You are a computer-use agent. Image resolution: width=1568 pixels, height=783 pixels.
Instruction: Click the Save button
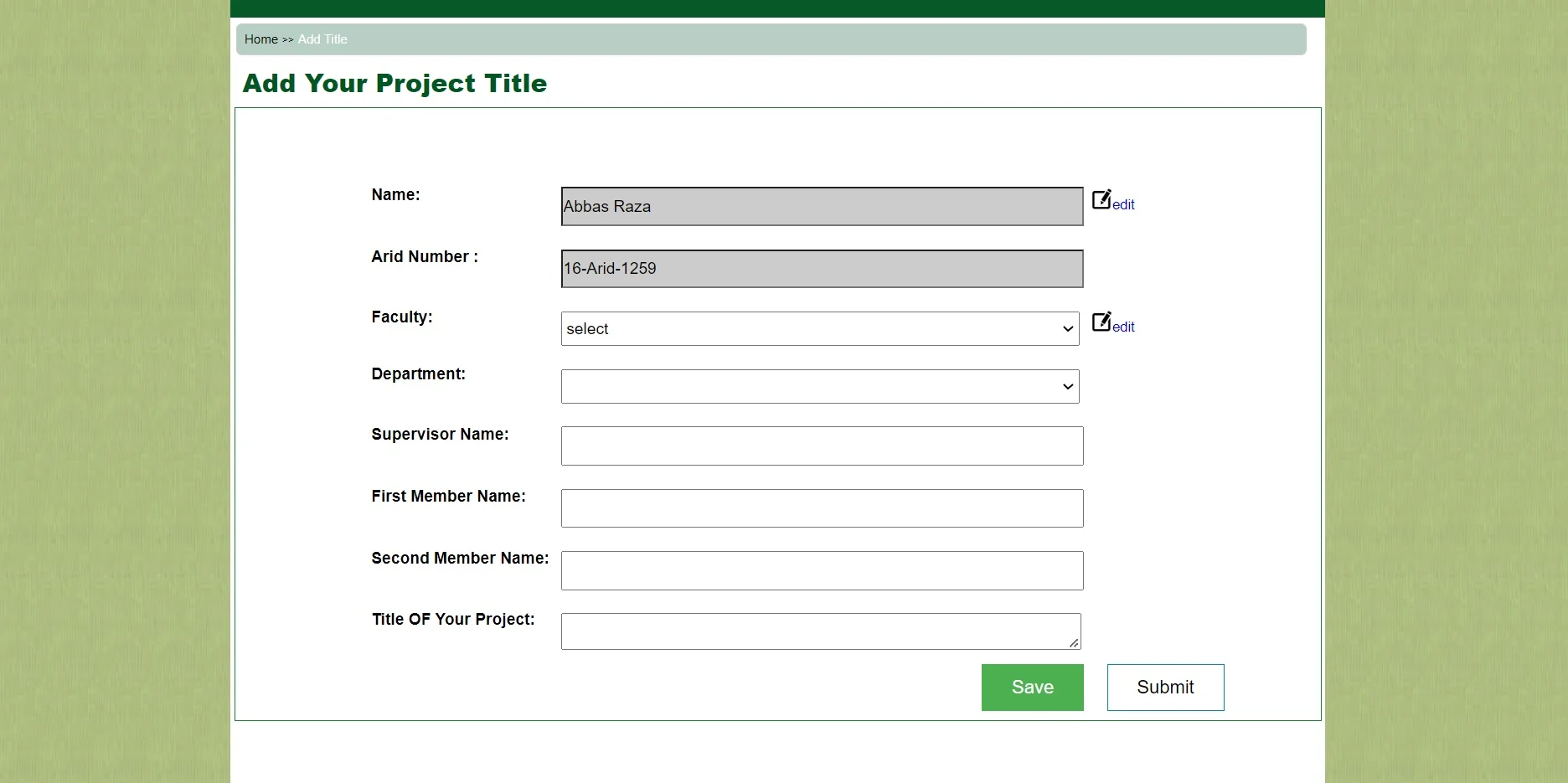(x=1031, y=687)
